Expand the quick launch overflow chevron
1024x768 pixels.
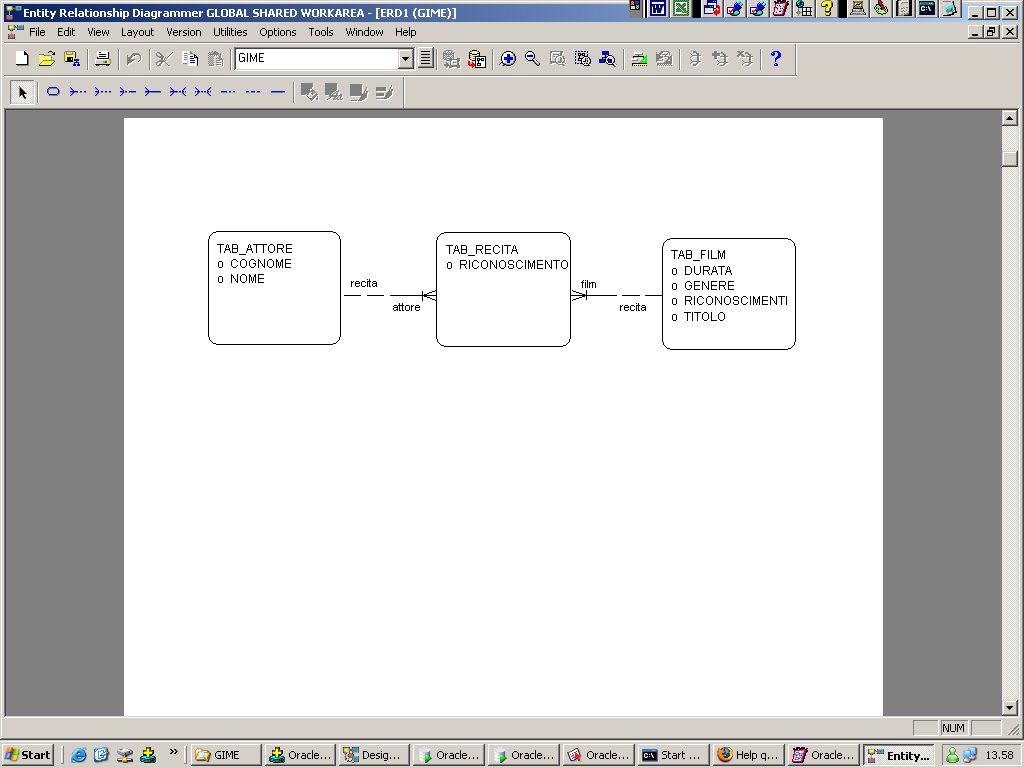(x=174, y=752)
